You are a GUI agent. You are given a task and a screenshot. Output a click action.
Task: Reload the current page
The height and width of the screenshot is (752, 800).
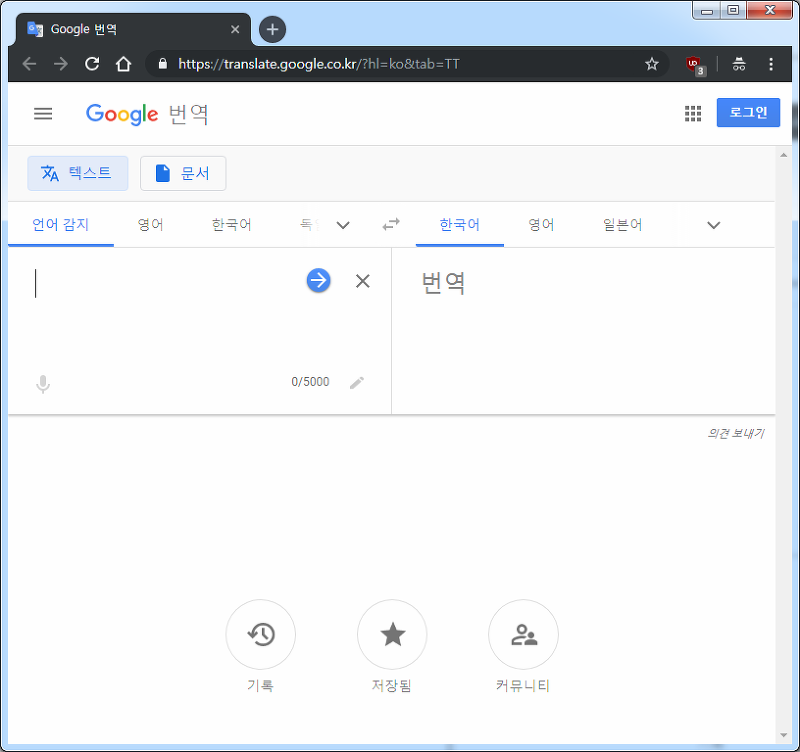pyautogui.click(x=92, y=64)
